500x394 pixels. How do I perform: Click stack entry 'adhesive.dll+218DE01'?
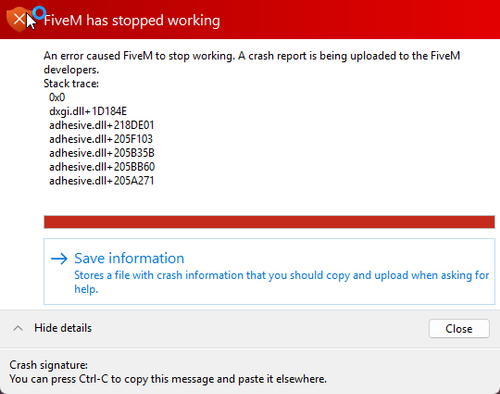point(102,125)
